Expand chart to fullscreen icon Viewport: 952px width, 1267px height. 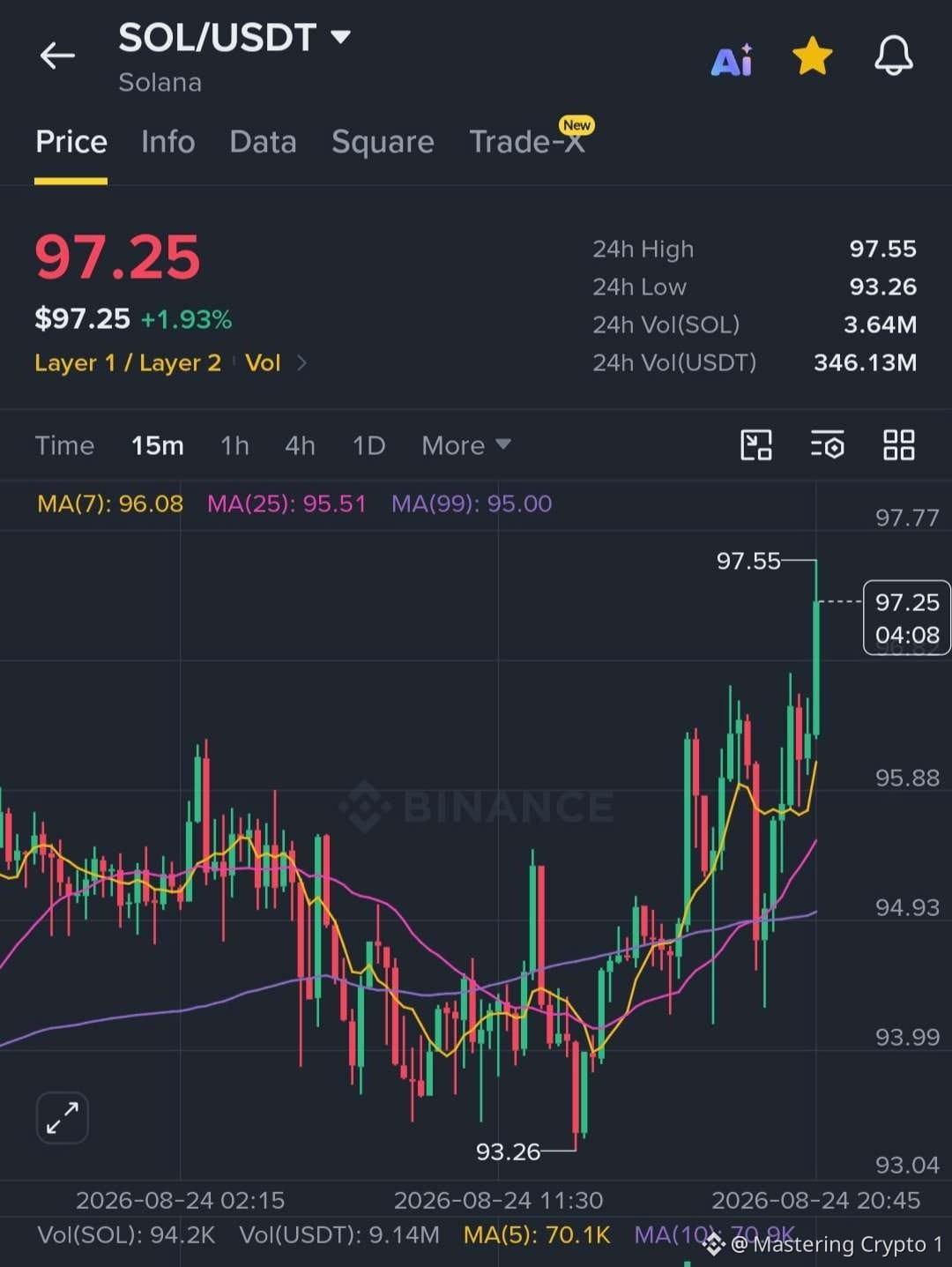(x=63, y=1118)
